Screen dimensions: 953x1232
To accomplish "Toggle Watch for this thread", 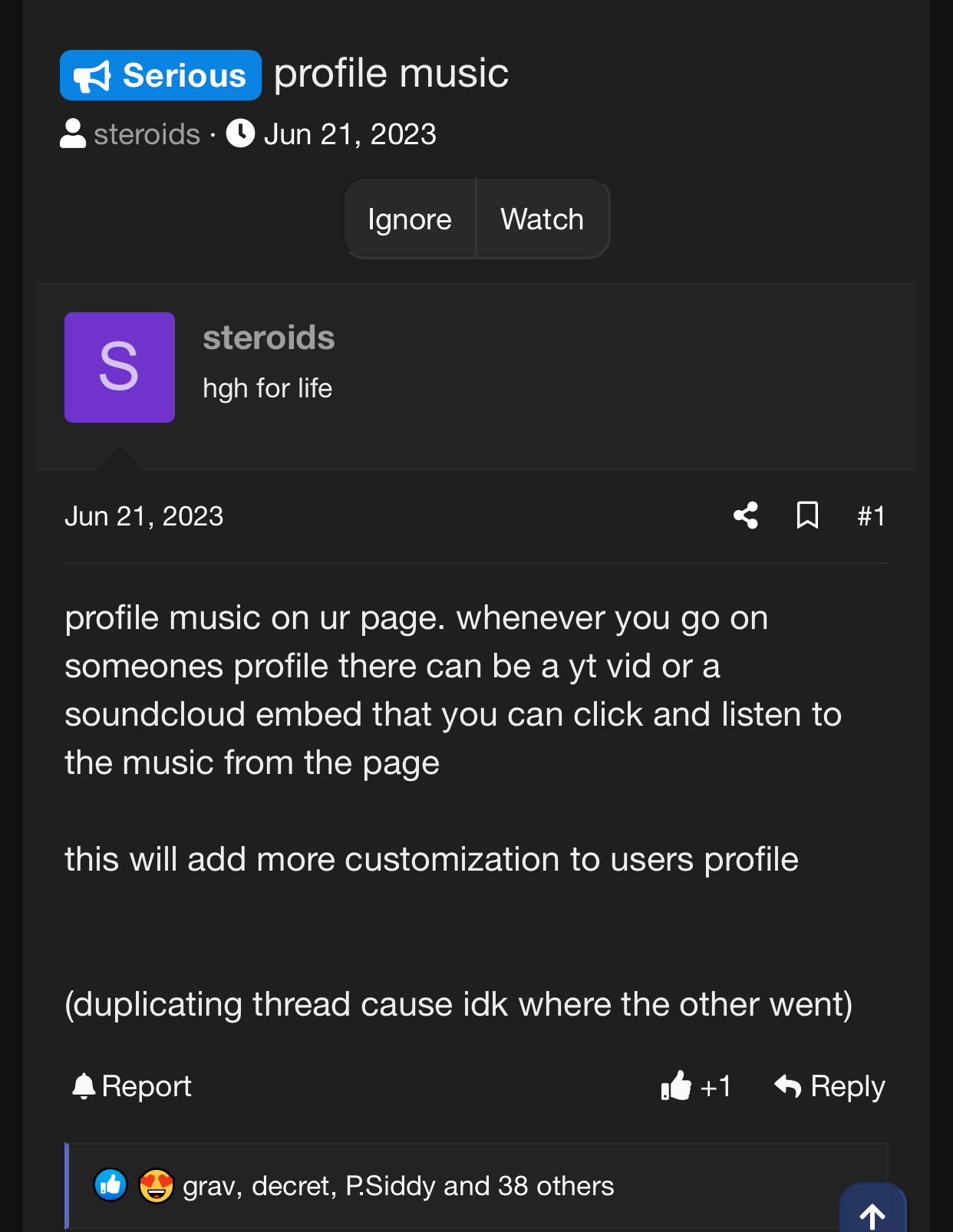I will 542,219.
